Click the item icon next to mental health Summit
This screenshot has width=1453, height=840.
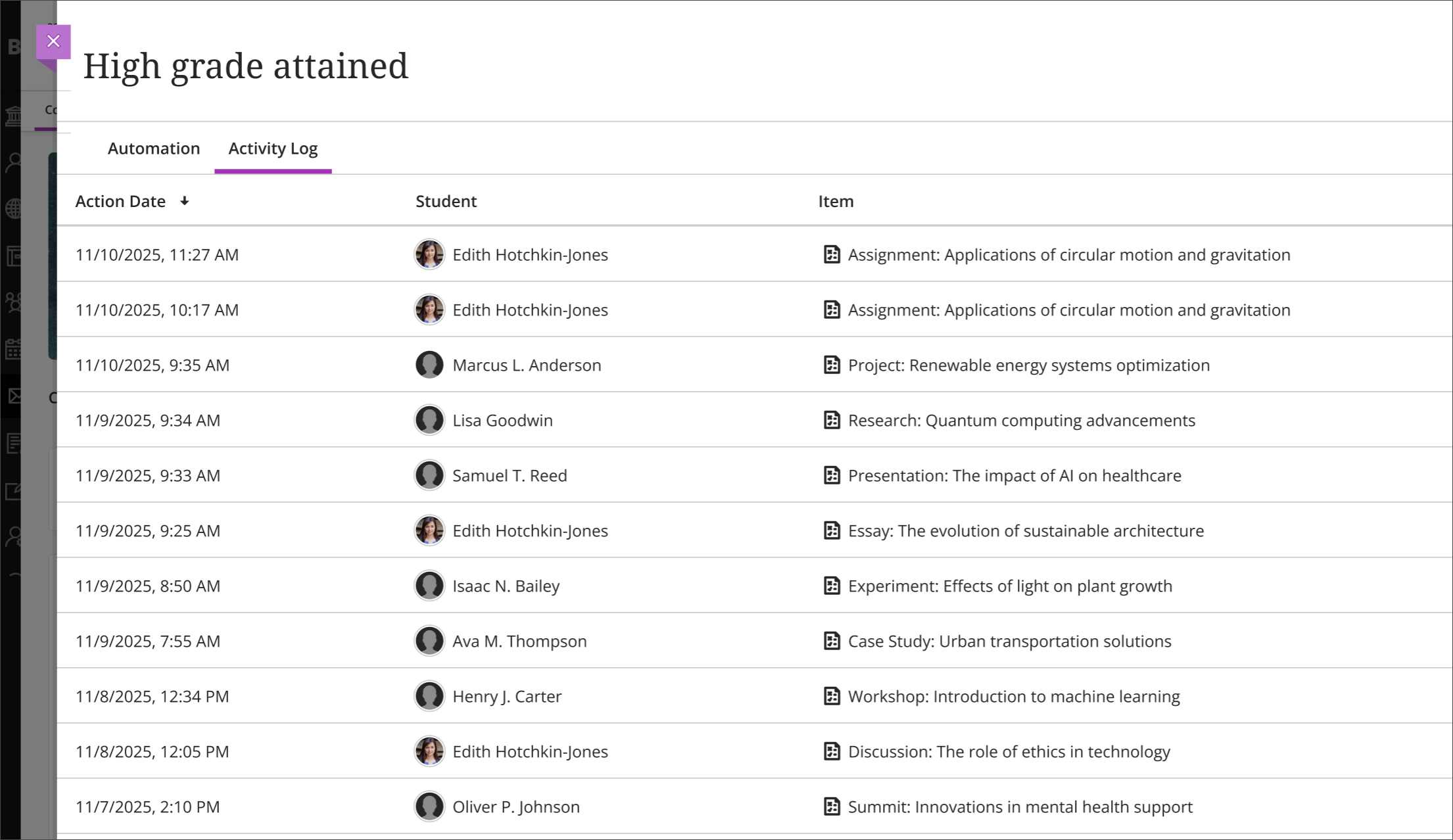point(831,806)
